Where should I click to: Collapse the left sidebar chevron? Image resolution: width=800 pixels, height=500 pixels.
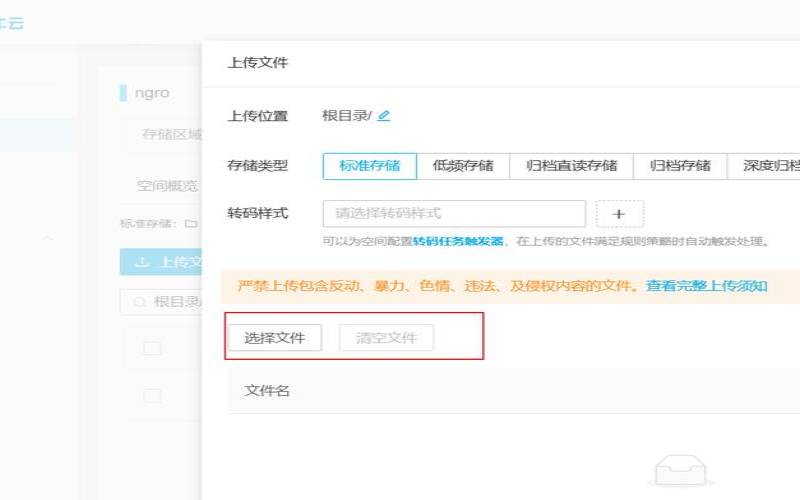(47, 238)
